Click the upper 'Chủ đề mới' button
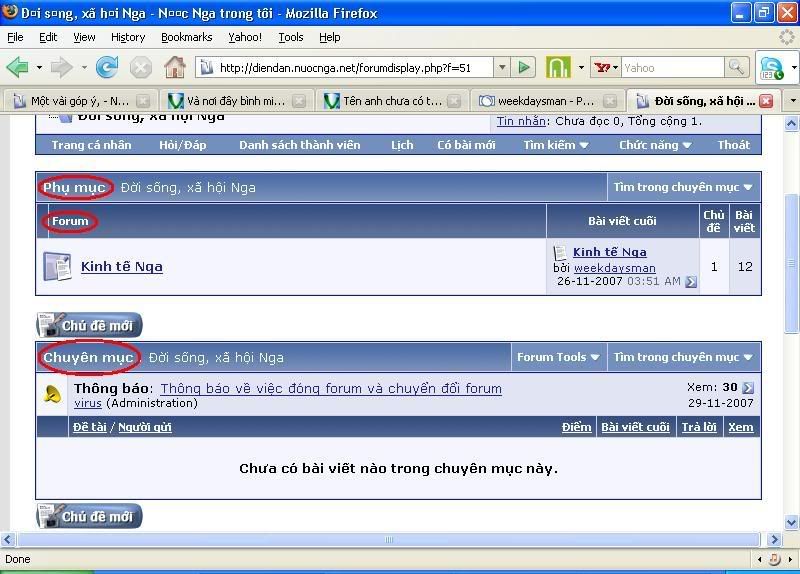 [89, 325]
